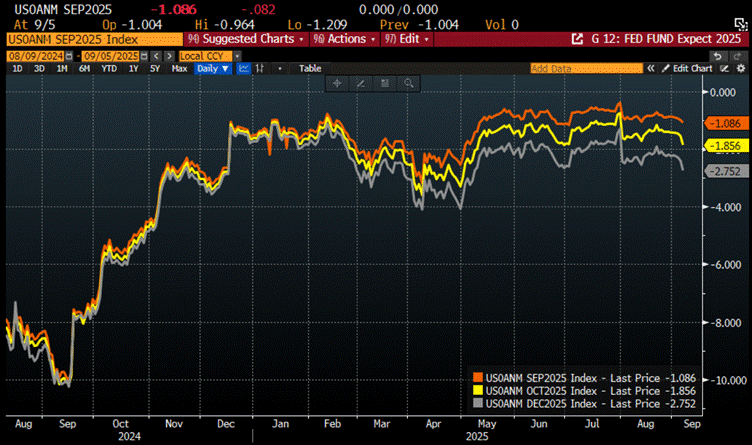Image resolution: width=752 pixels, height=445 pixels.
Task: Collapse panel with double left chevron
Action: (x=651, y=69)
